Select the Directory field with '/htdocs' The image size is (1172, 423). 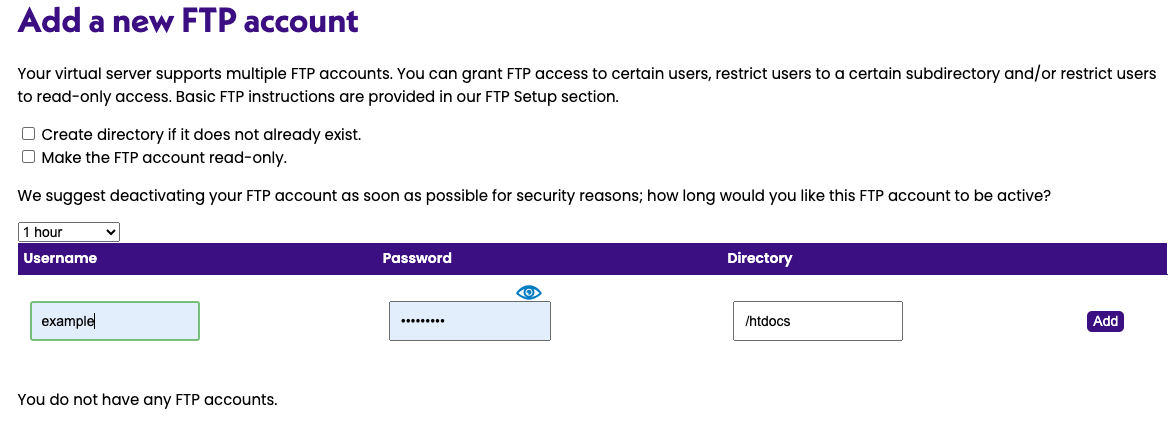pos(817,321)
